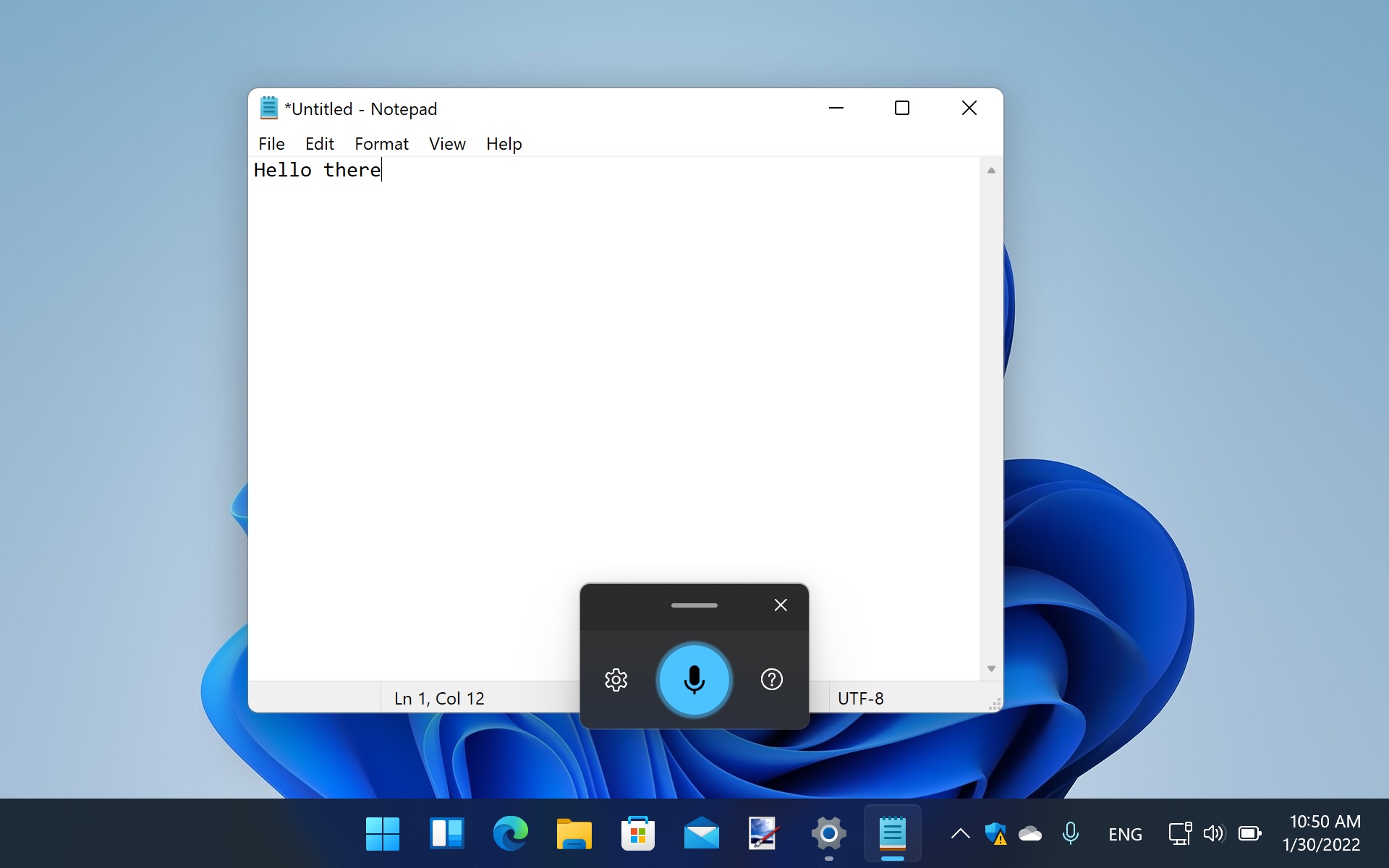Image resolution: width=1389 pixels, height=868 pixels.
Task: Open Help menu in Notepad
Action: [503, 143]
